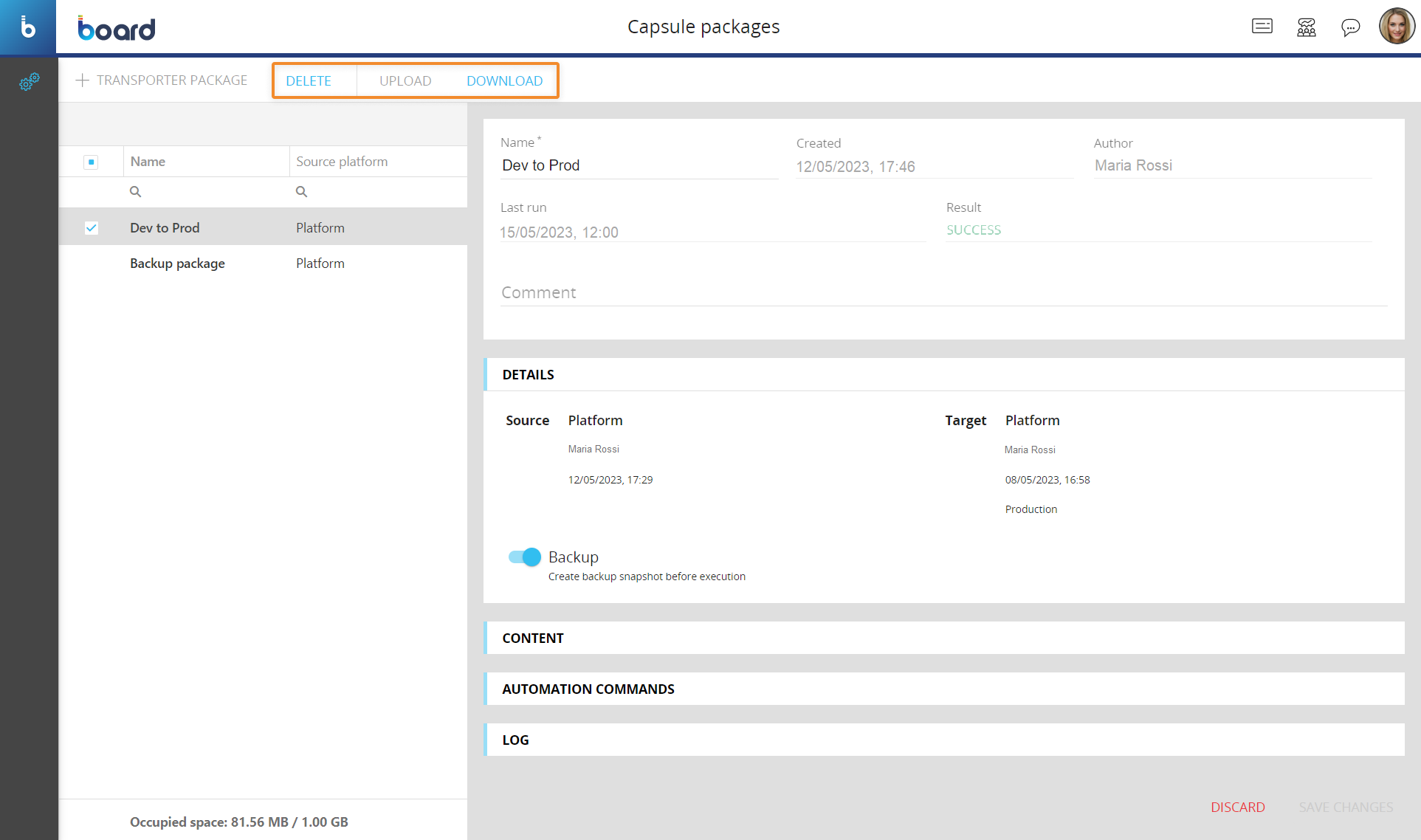
Task: Click into the Comment input field
Action: click(943, 293)
